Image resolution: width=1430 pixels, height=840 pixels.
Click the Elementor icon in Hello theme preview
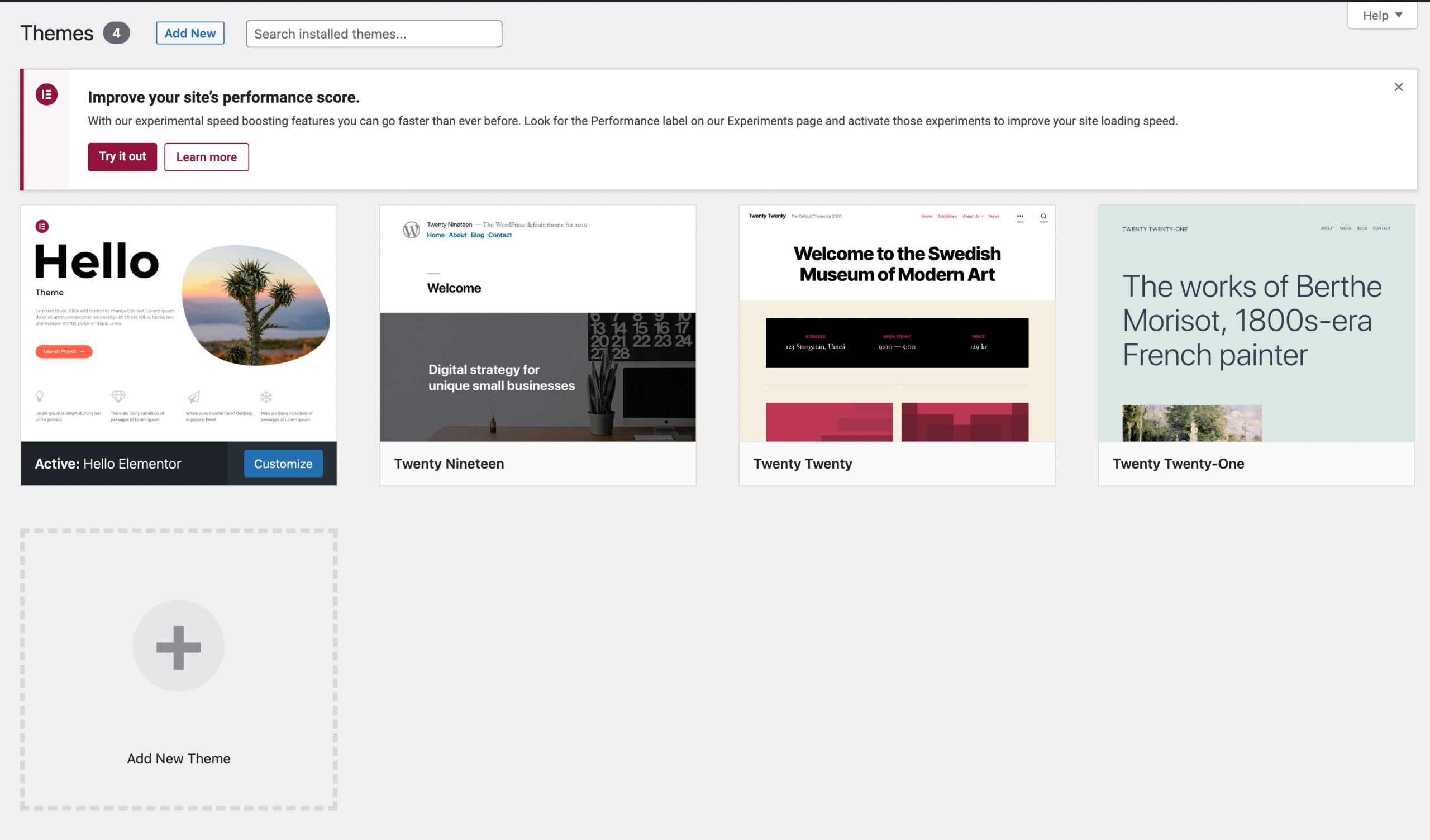coord(42,226)
